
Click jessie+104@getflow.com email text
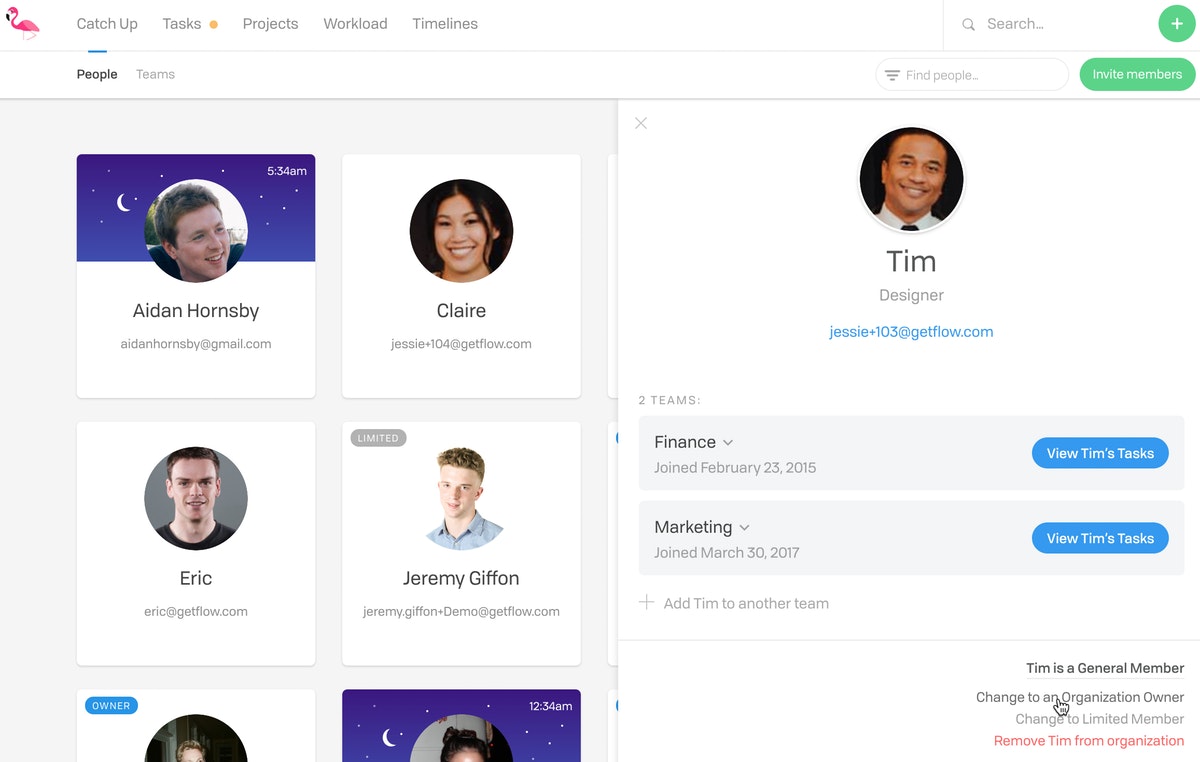pos(461,343)
